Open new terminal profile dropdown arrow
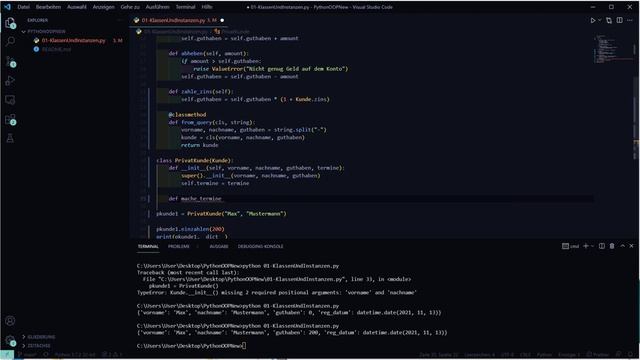 coord(592,246)
